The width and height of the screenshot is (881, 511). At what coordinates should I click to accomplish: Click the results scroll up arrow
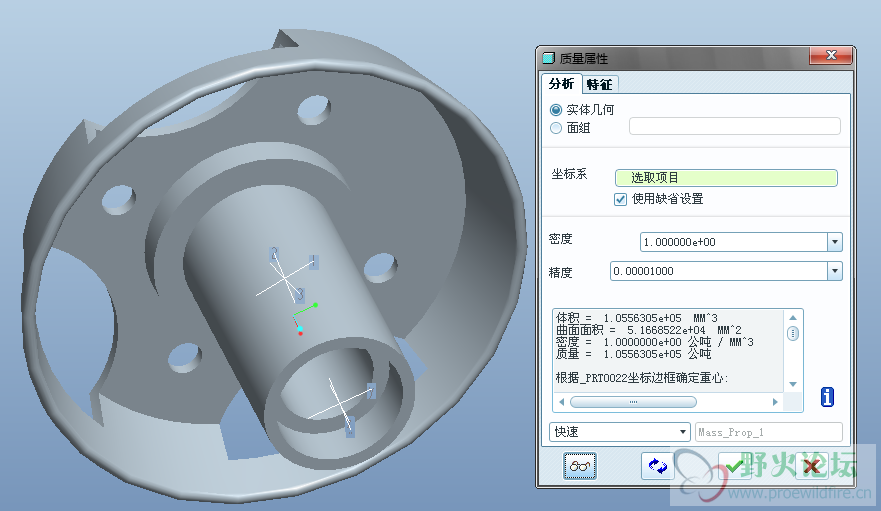pyautogui.click(x=793, y=318)
